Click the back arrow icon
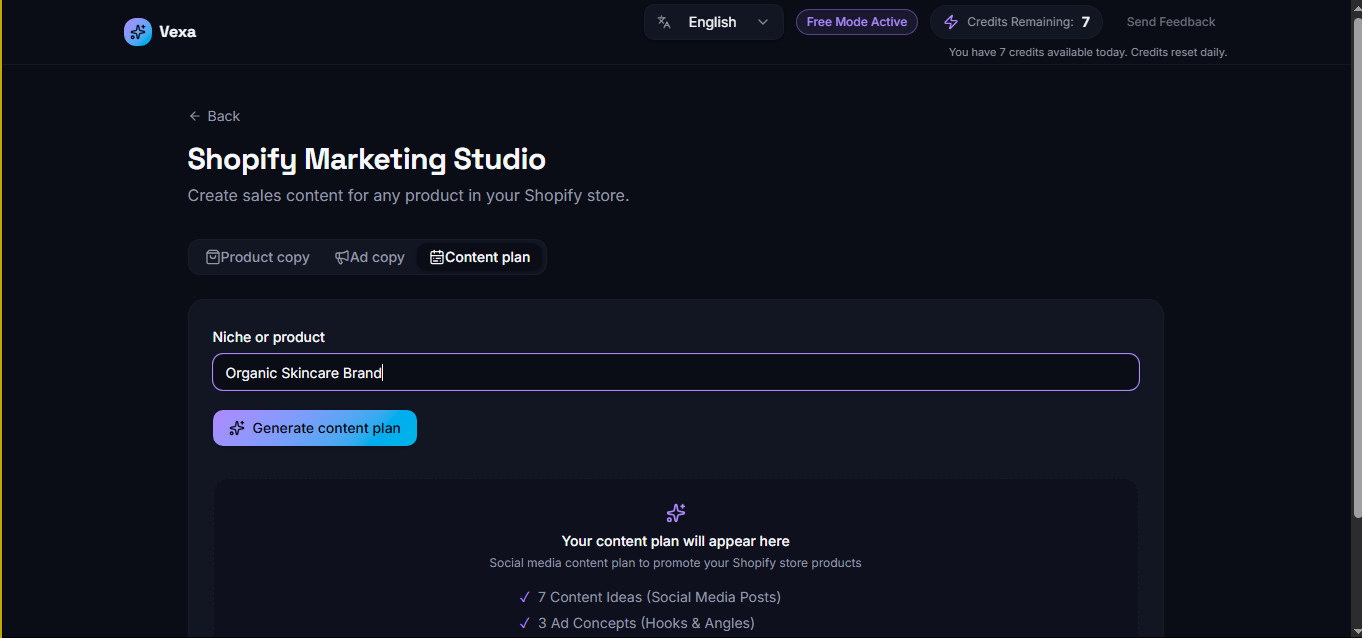Screen dimensions: 1362x638 (x=195, y=116)
